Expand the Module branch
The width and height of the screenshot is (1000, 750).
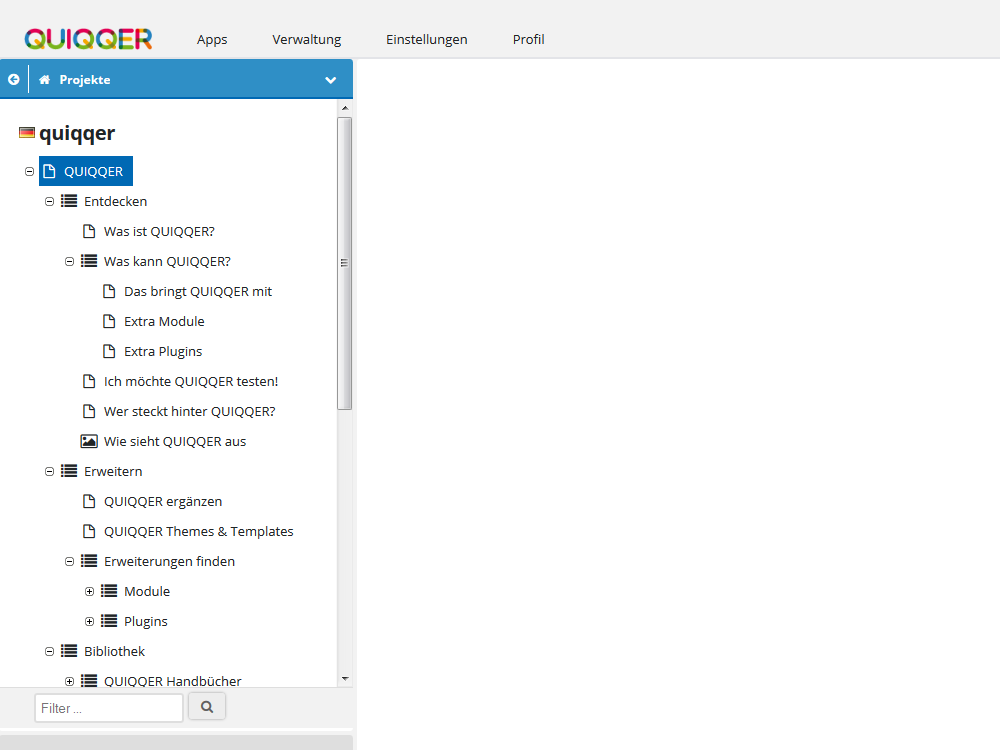[89, 591]
